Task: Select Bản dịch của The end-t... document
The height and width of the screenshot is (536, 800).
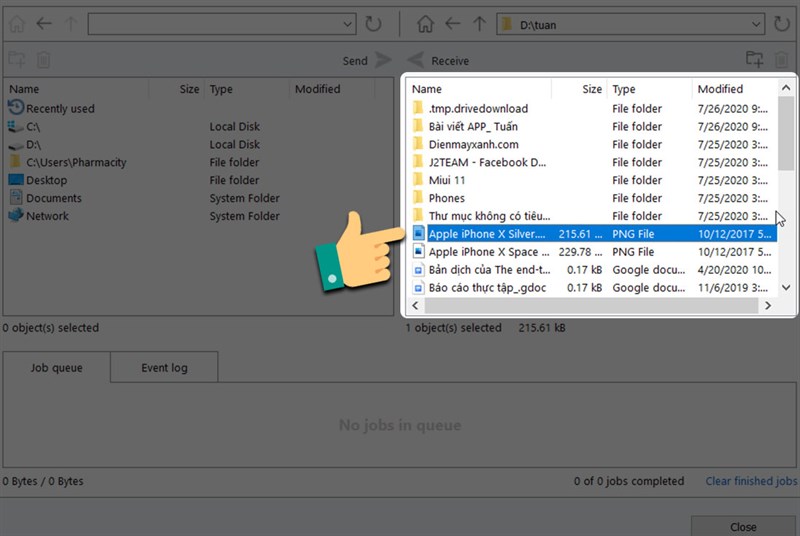Action: pos(592,269)
